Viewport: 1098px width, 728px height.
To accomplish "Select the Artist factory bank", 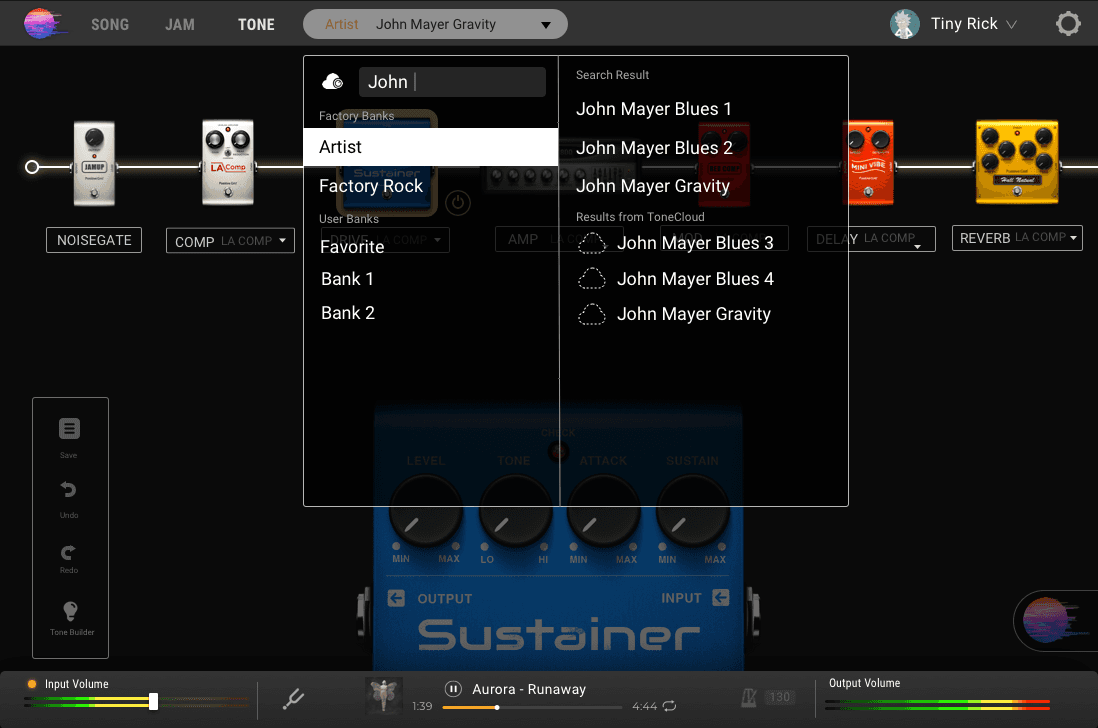I will (431, 147).
